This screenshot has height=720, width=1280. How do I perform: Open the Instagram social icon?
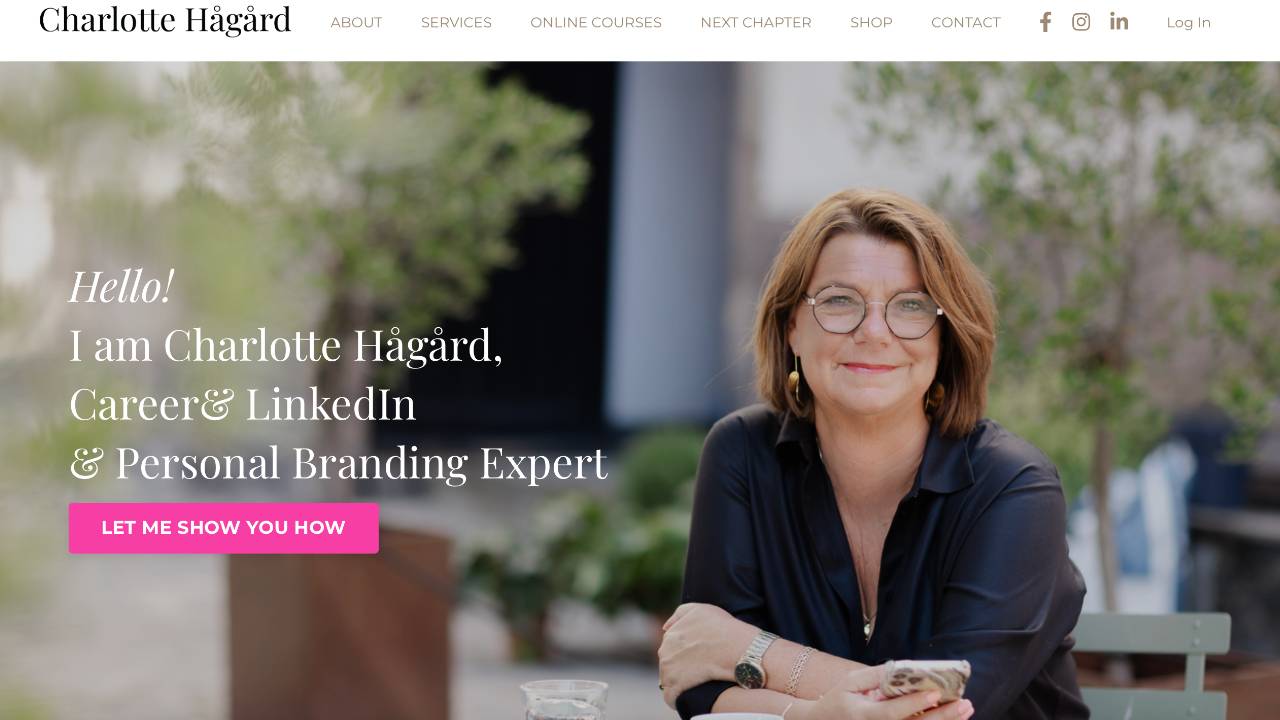click(x=1081, y=22)
